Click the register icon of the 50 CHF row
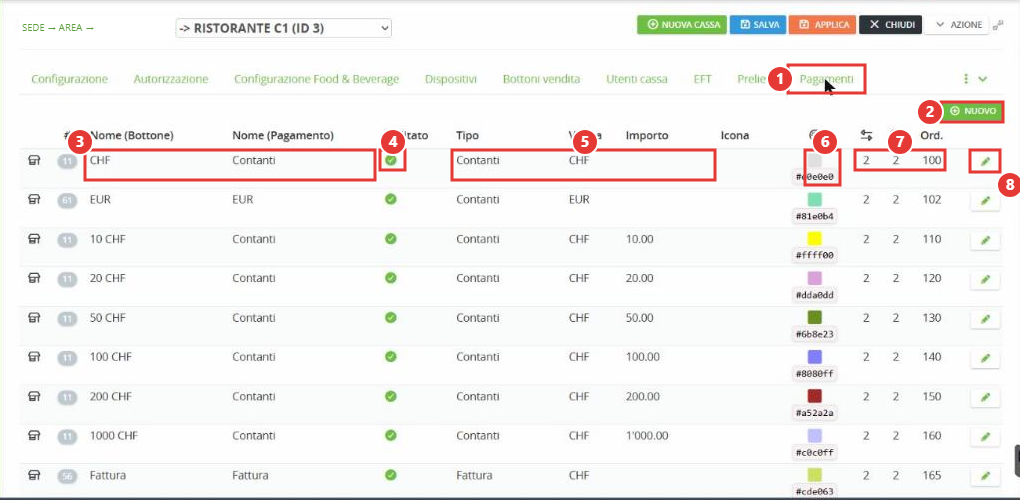This screenshot has width=1020, height=500. tap(34, 318)
